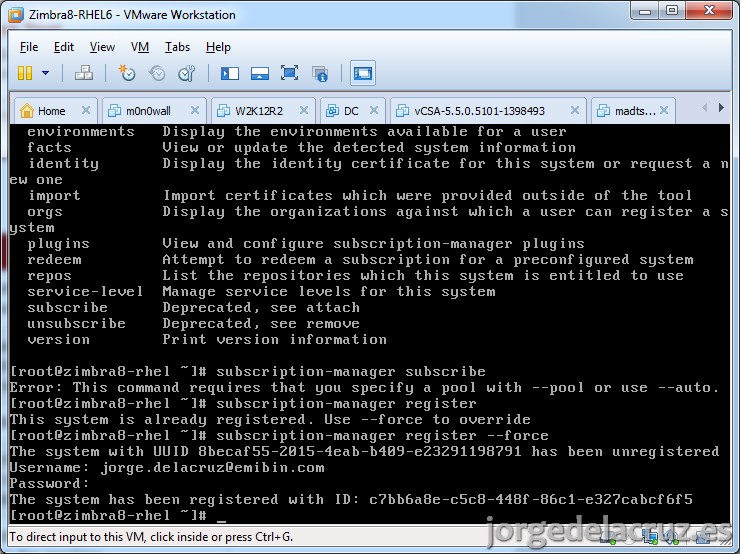Switch to the DC tab
The image size is (740, 554).
point(351,111)
